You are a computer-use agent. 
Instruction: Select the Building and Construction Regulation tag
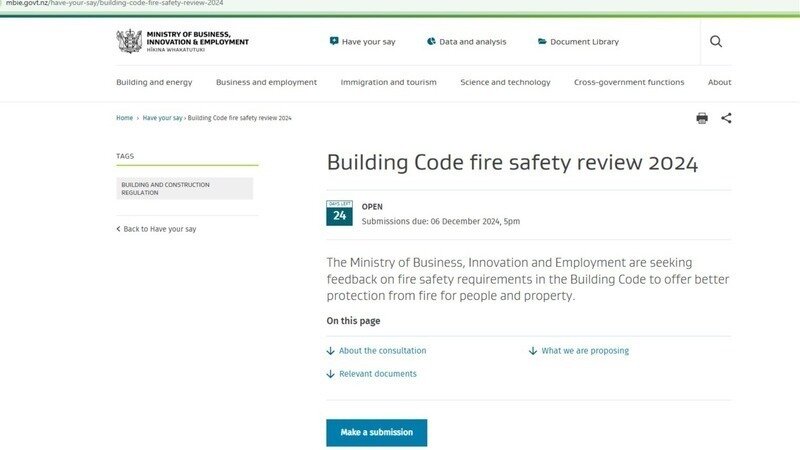pyautogui.click(x=185, y=189)
